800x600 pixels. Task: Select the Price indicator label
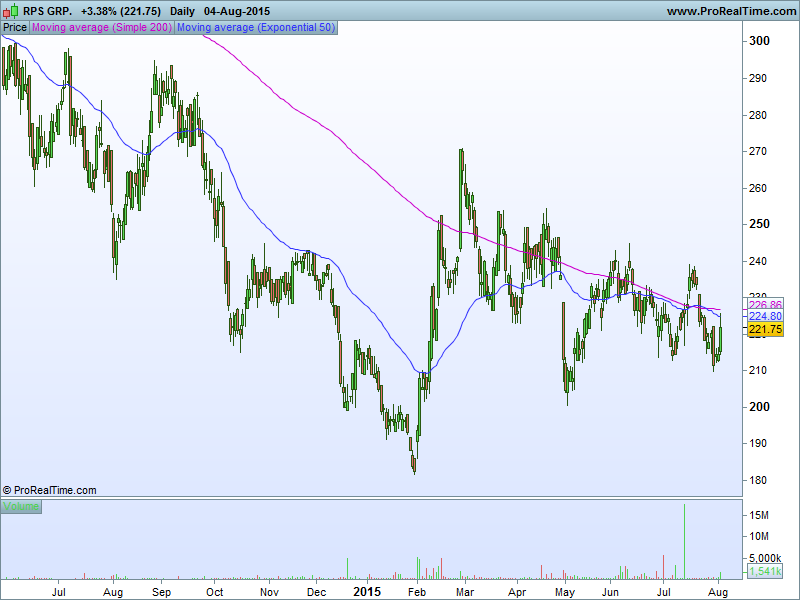point(15,28)
